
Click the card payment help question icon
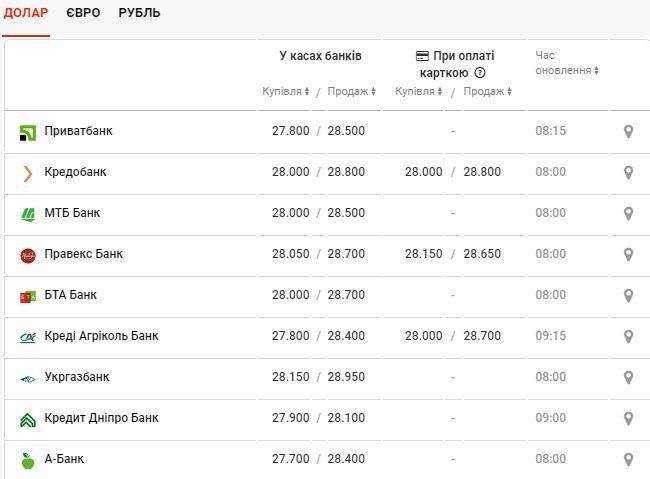(480, 73)
